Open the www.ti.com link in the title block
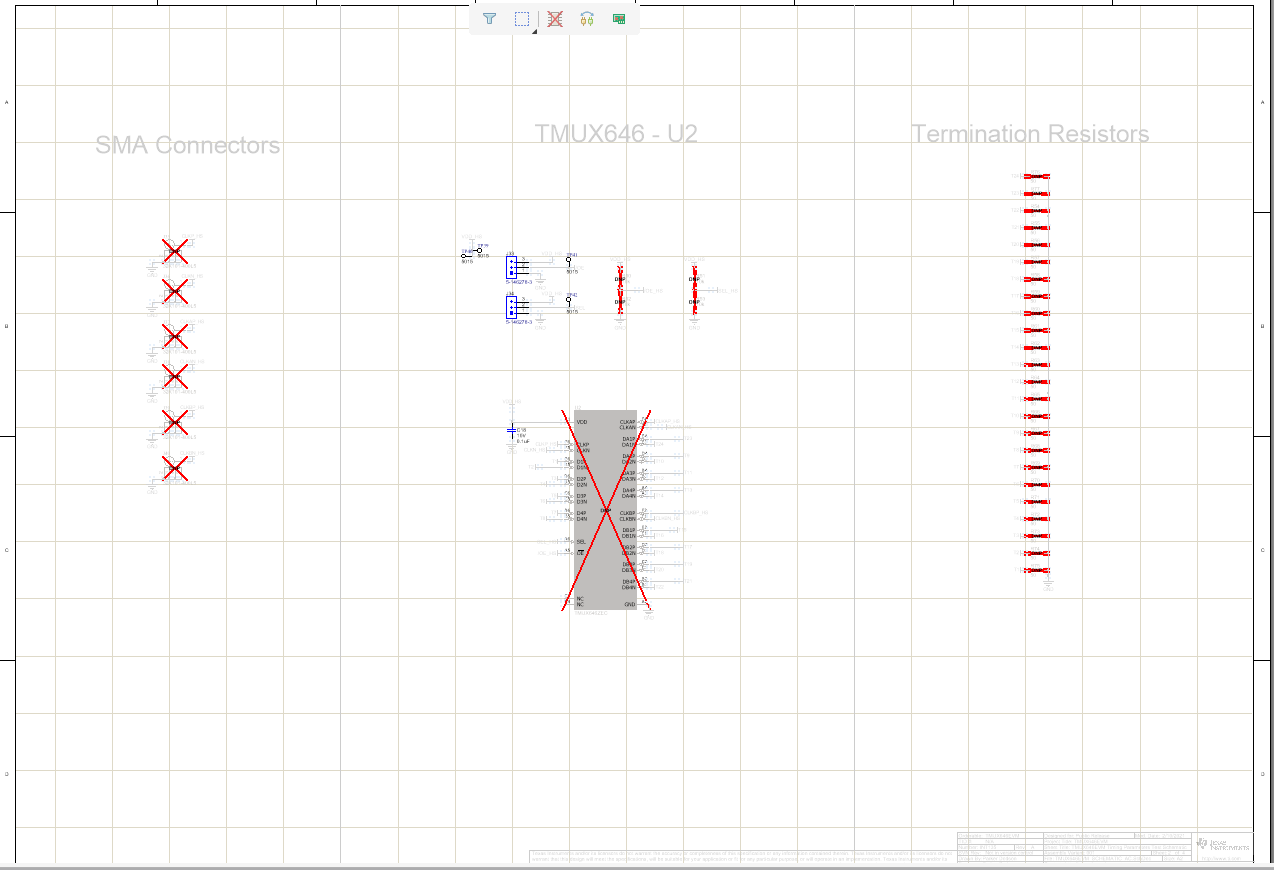This screenshot has width=1274, height=870. pos(1222,858)
